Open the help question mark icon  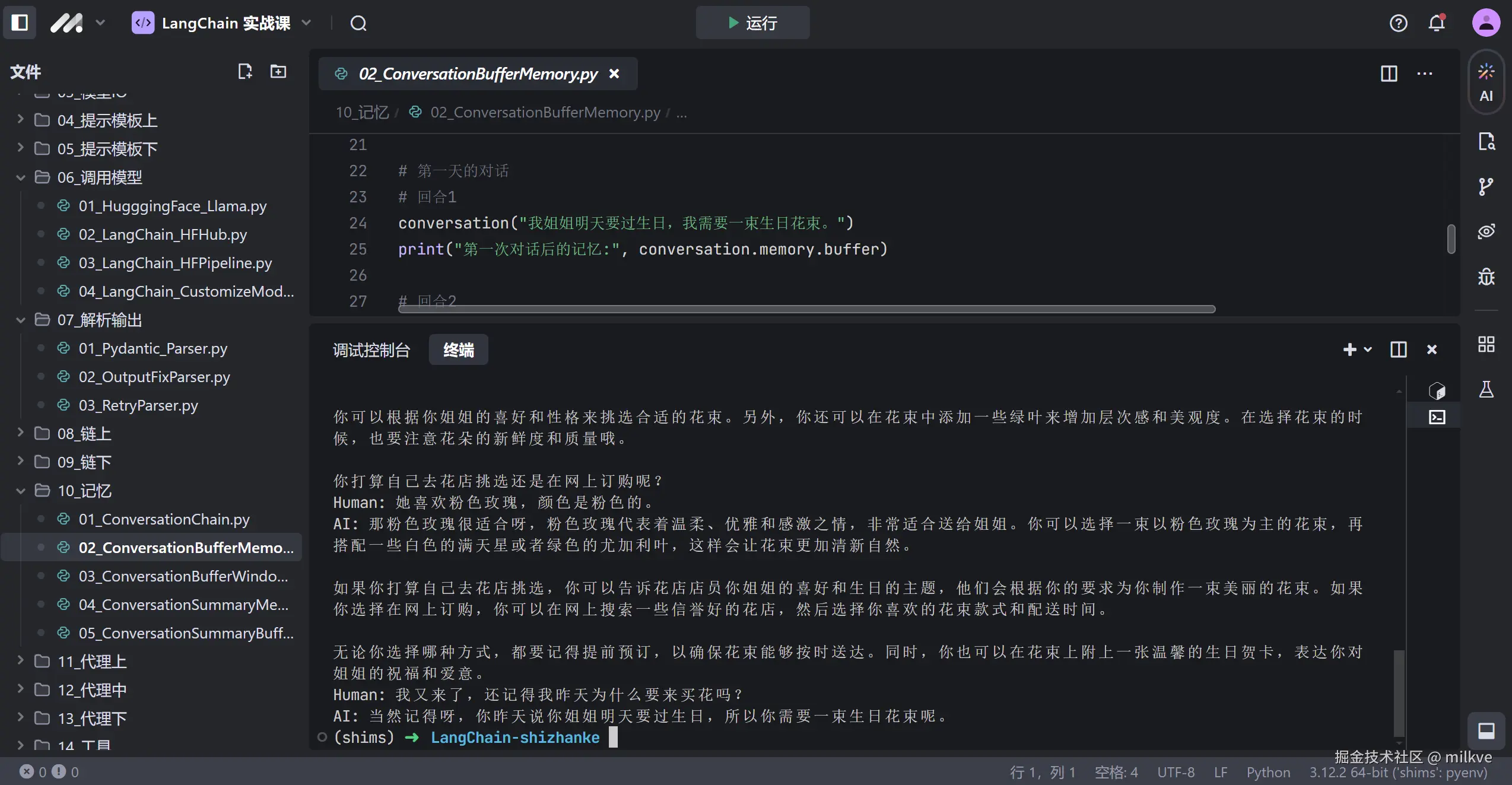pos(1399,23)
